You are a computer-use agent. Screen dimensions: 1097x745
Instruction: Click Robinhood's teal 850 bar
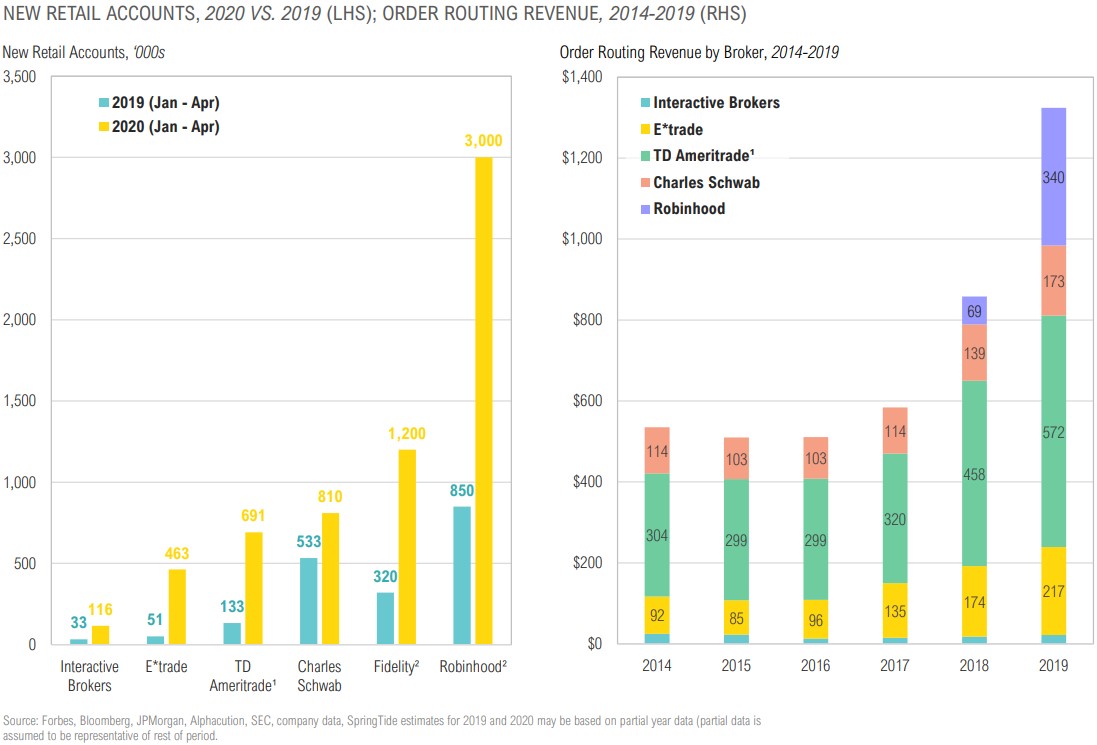click(461, 575)
